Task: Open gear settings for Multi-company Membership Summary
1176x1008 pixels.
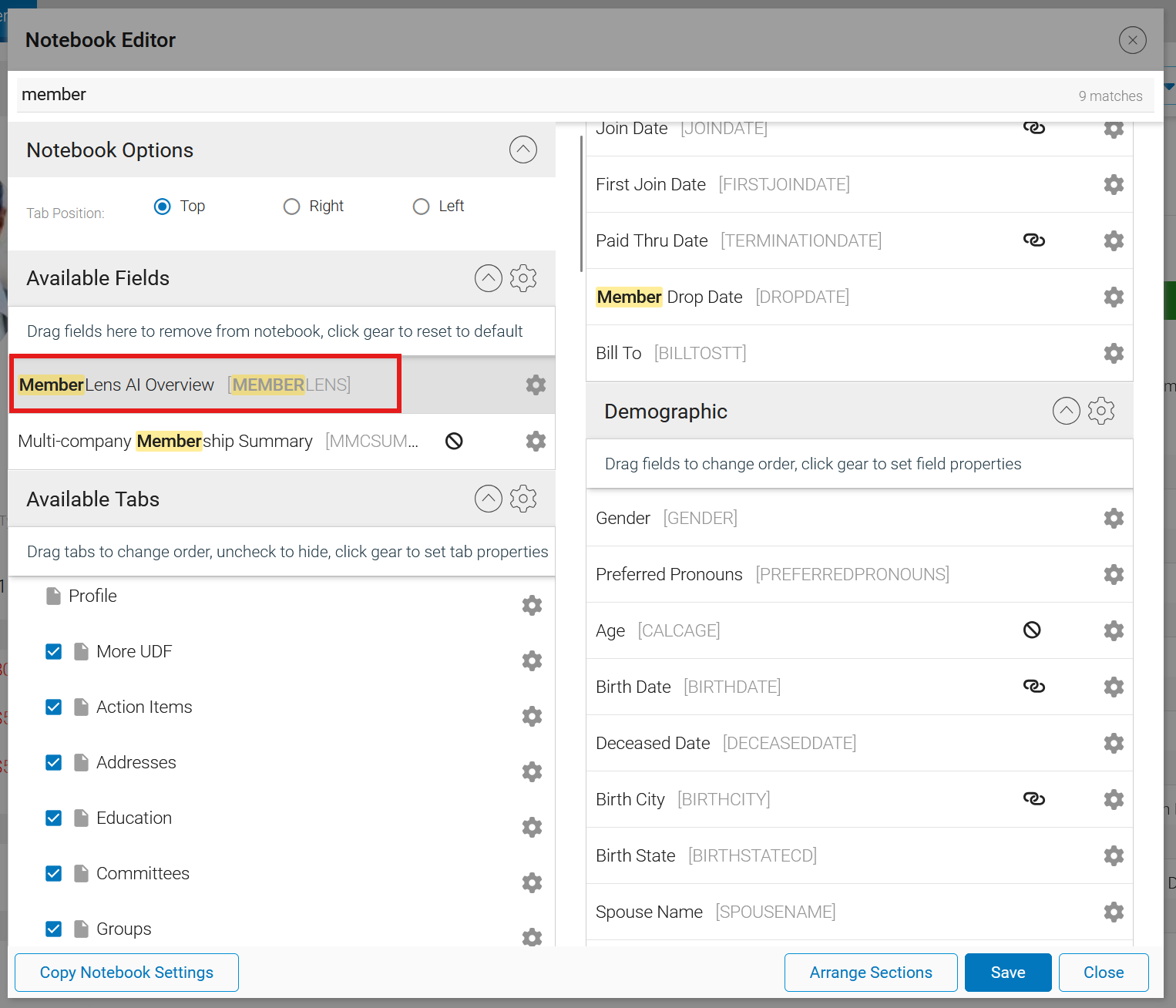Action: tap(536, 441)
